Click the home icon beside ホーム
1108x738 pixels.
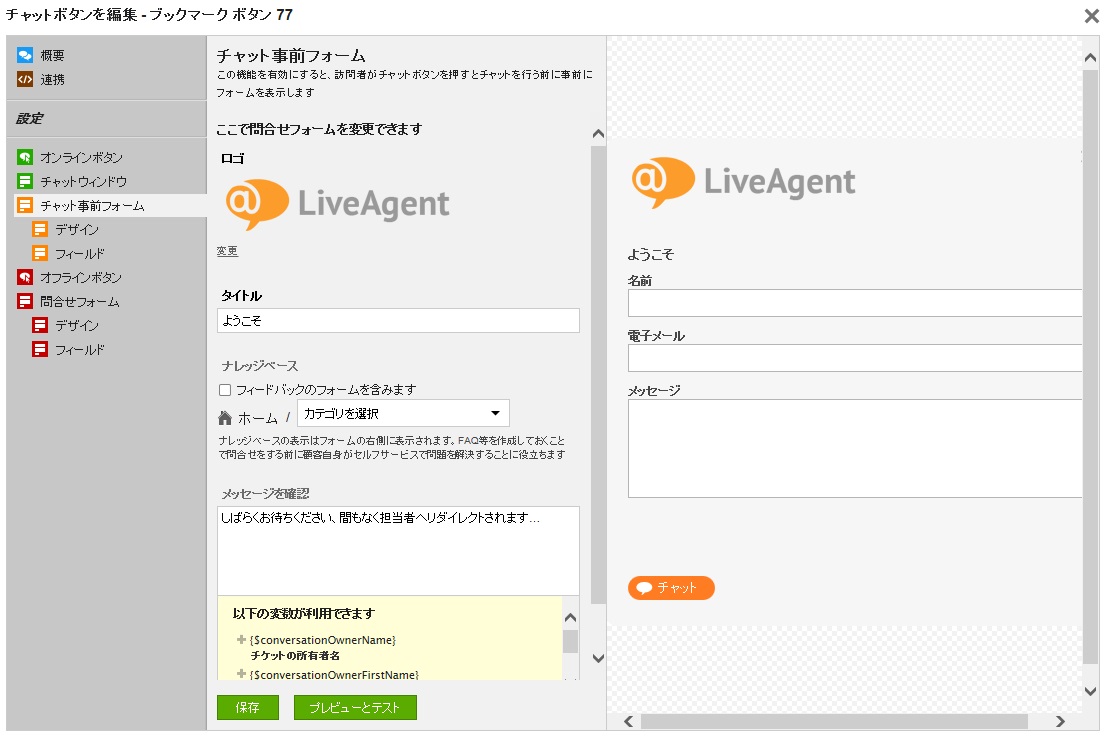coord(225,418)
